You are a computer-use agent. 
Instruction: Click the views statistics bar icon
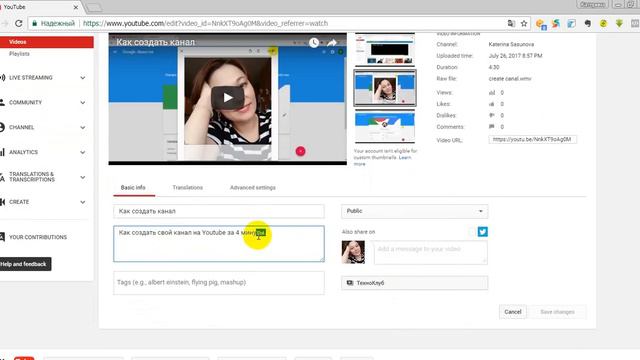pyautogui.click(x=492, y=93)
